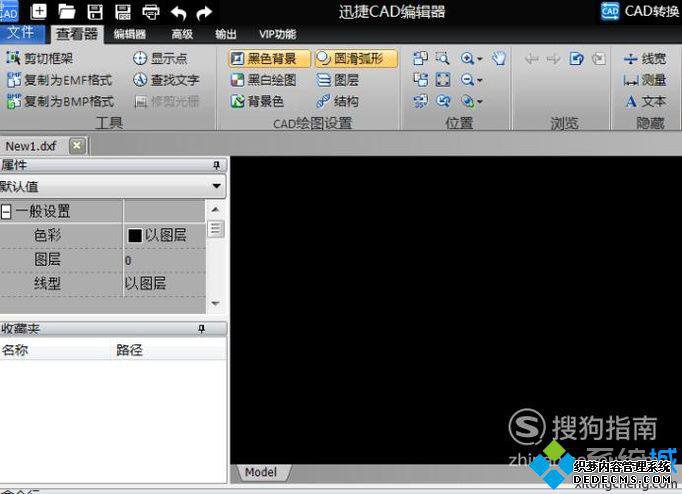Activate the pan hand tool
This screenshot has height=494, width=682.
pos(499,58)
